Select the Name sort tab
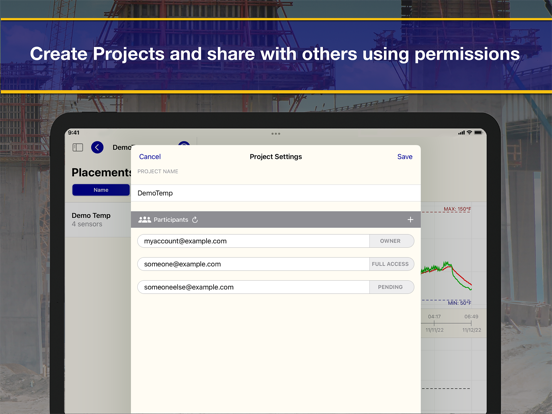This screenshot has height=414, width=552. point(101,190)
